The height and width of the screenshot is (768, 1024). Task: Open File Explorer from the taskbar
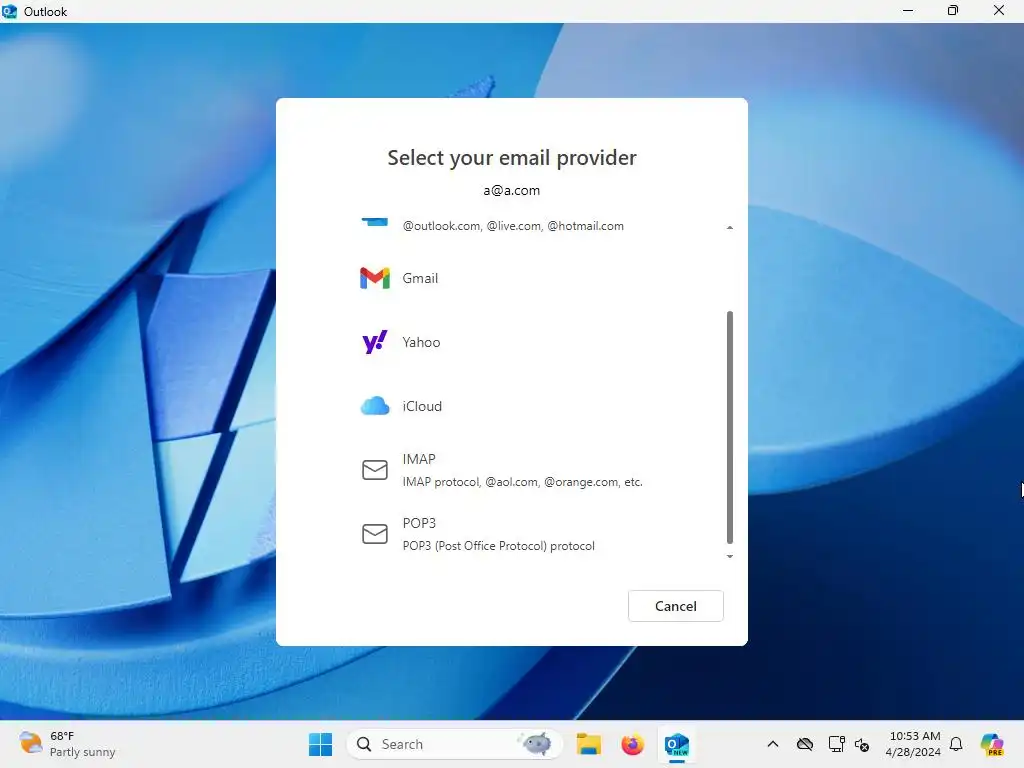point(588,744)
